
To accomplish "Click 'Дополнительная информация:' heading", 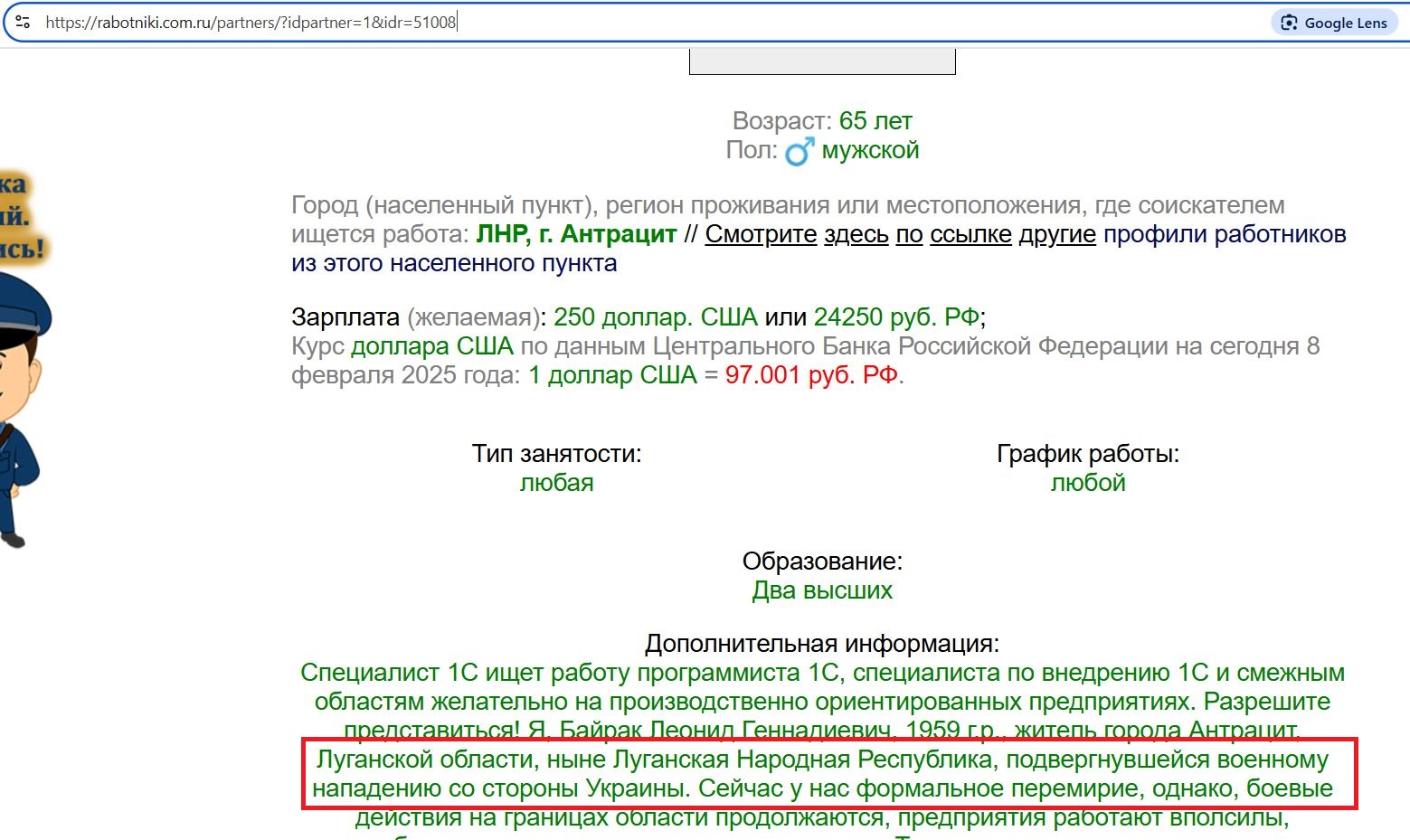I will point(822,644).
